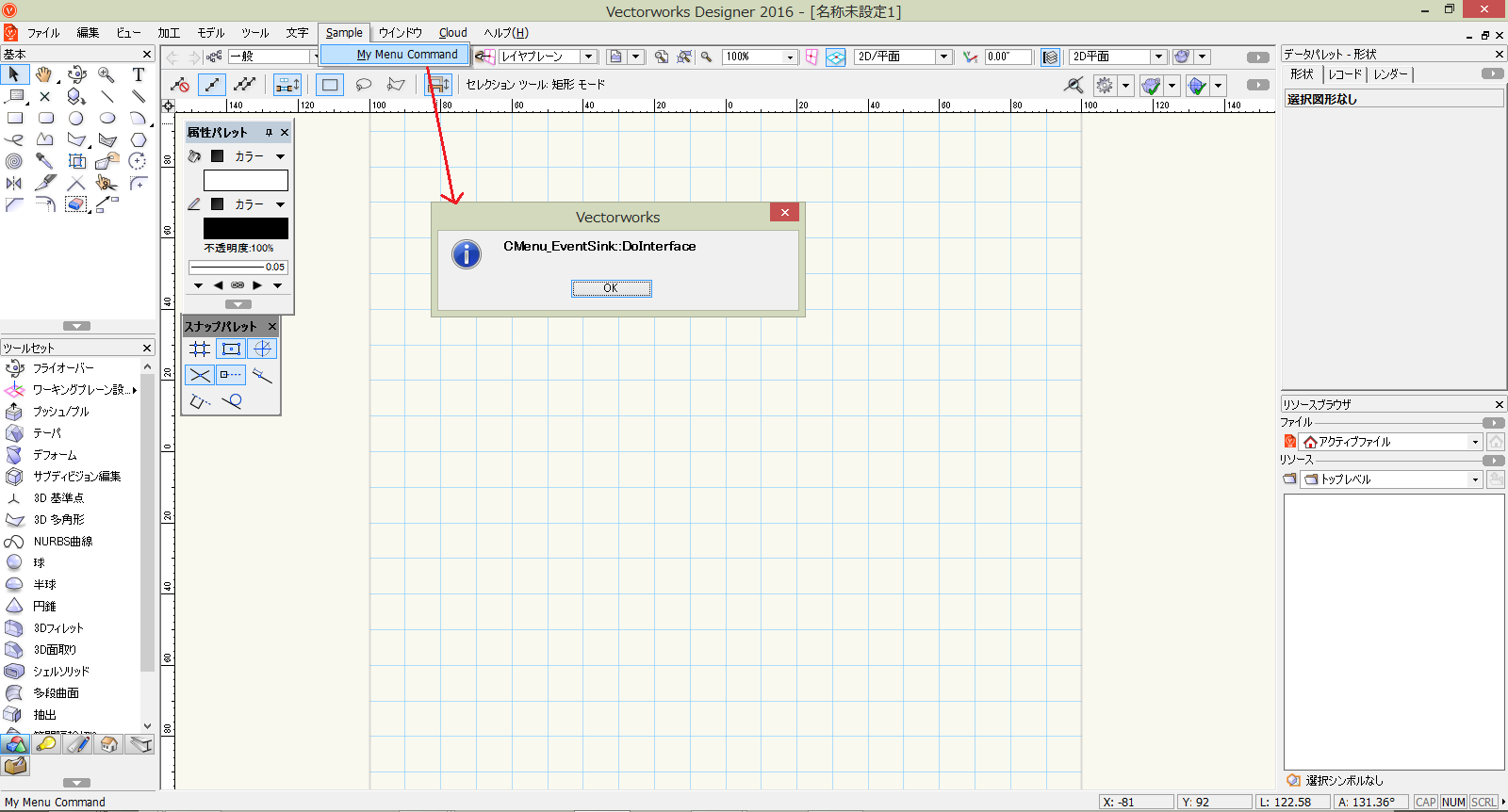Open the モデル menu

(210, 33)
